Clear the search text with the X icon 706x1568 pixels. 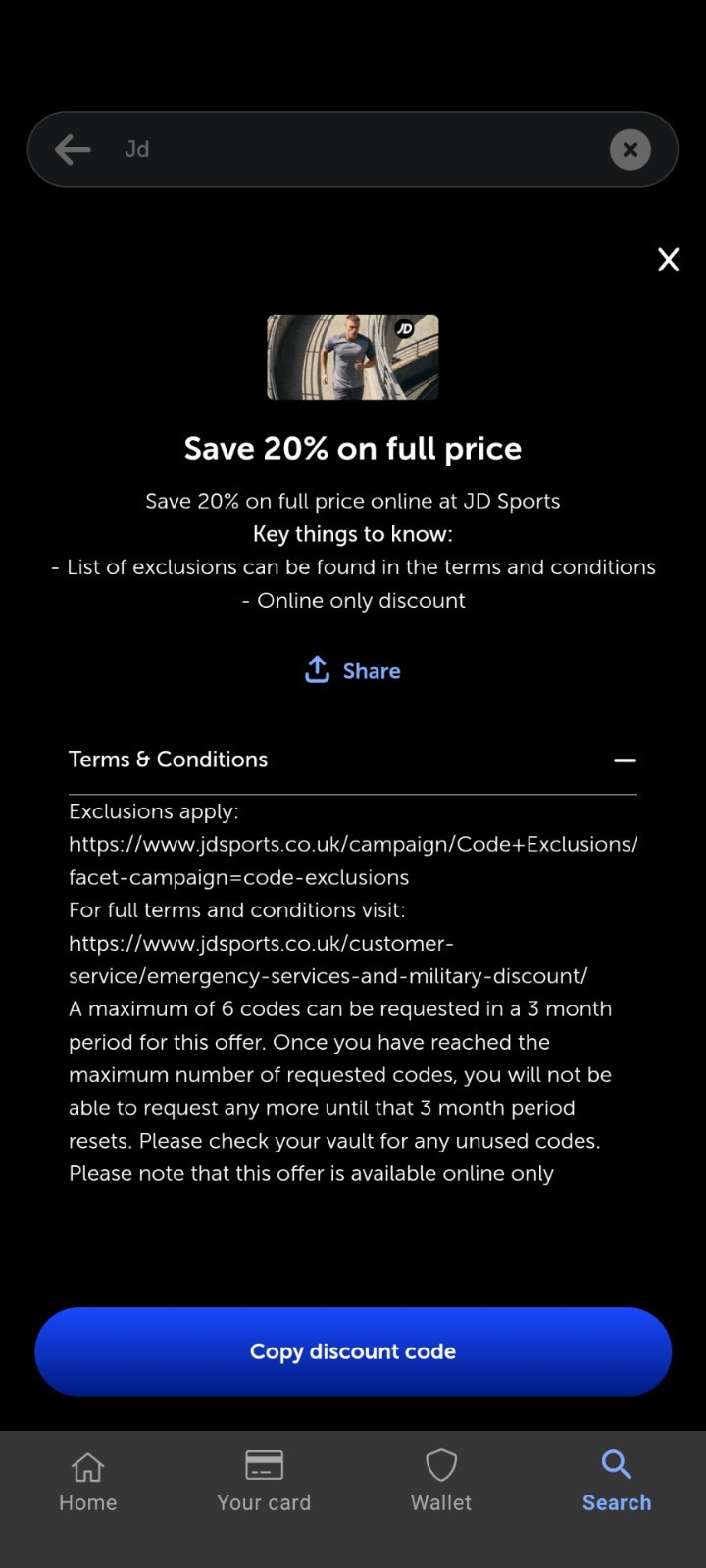tap(630, 149)
